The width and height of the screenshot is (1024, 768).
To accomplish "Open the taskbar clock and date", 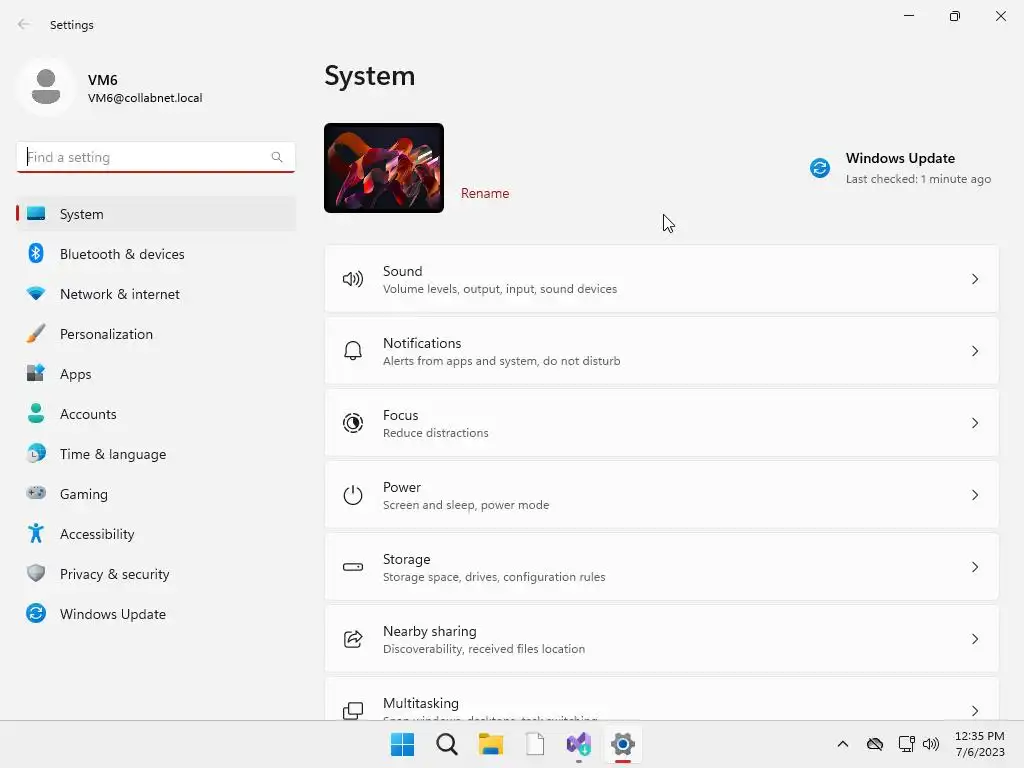I will pyautogui.click(x=980, y=744).
